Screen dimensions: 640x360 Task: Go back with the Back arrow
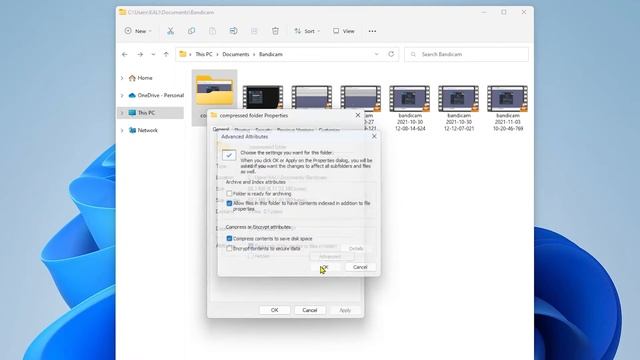click(x=125, y=54)
